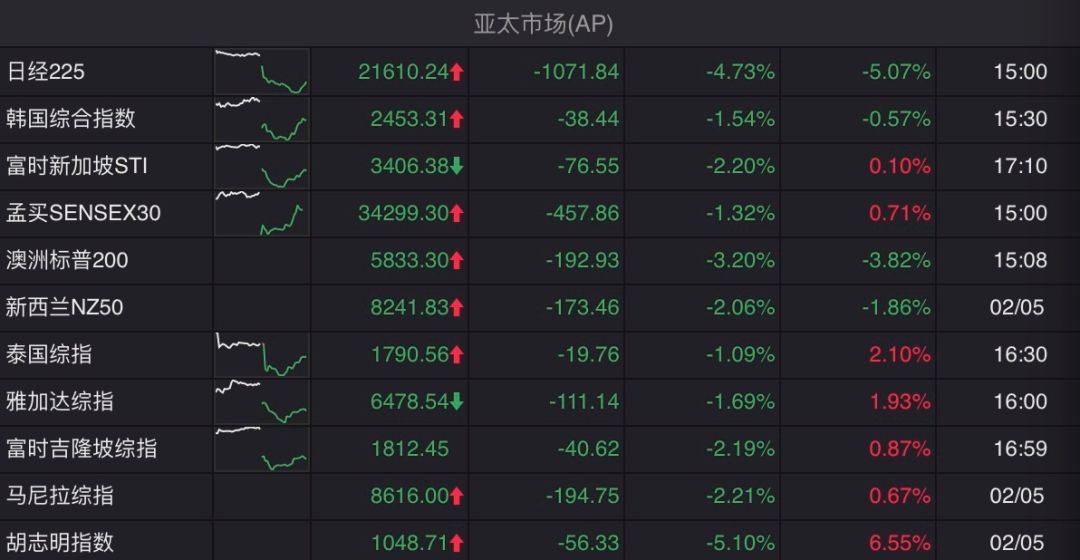Image resolution: width=1080 pixels, height=560 pixels.
Task: Click the green down arrow beside 3406.38
Action: [457, 166]
